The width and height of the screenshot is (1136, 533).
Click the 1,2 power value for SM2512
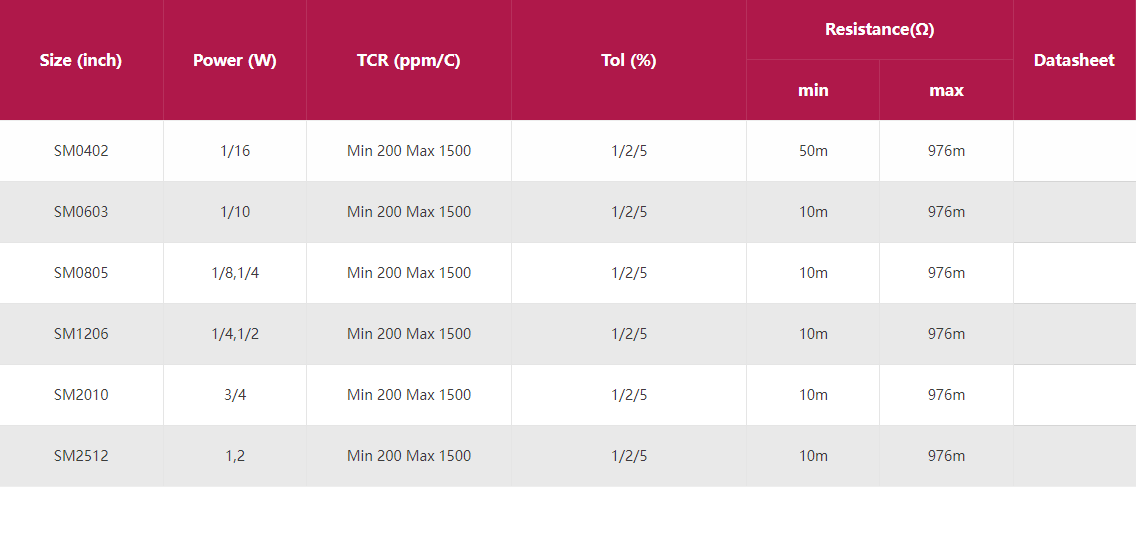235,456
